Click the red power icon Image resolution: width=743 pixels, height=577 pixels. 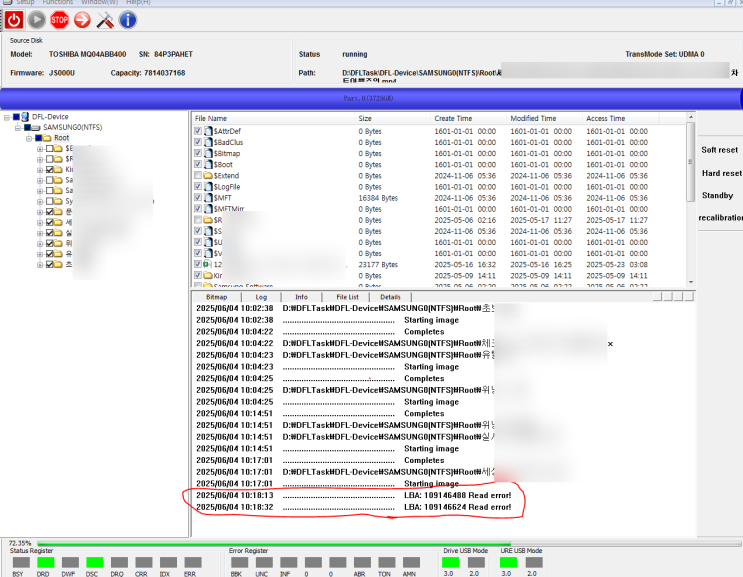pos(14,20)
